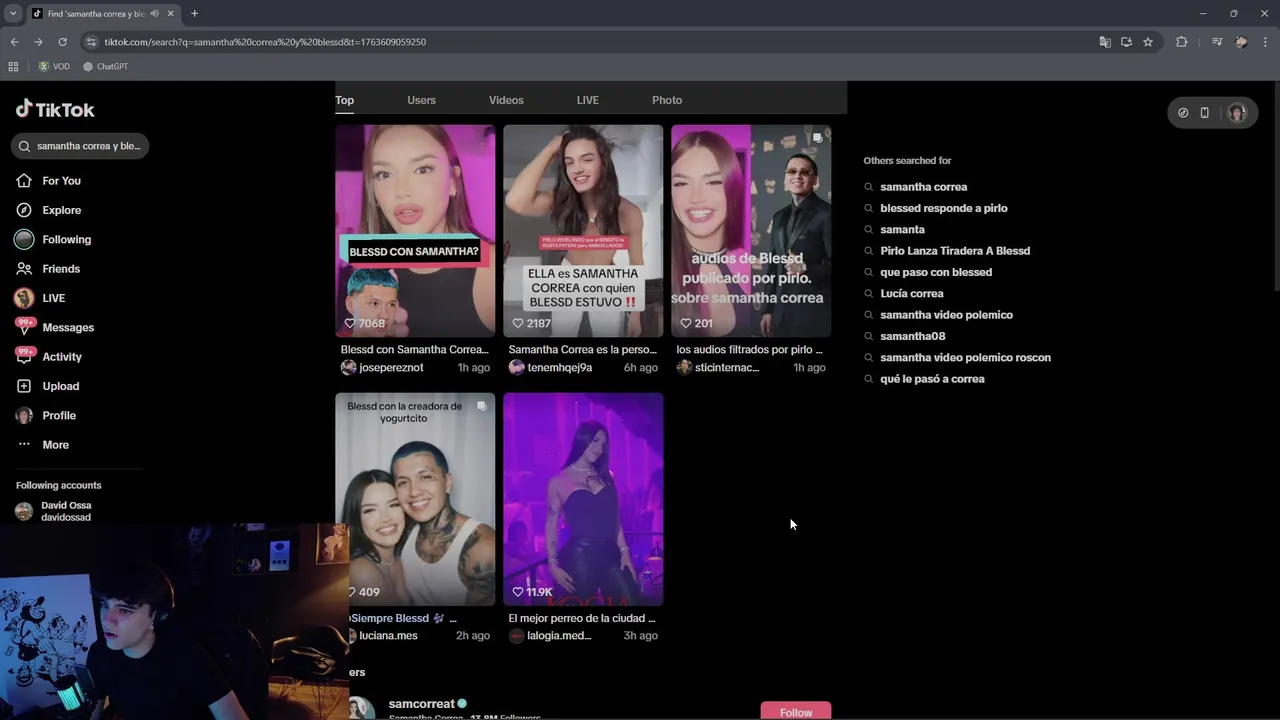1280x720 pixels.
Task: Search suggestion 'blessed responde a pirlo'
Action: pyautogui.click(x=943, y=208)
